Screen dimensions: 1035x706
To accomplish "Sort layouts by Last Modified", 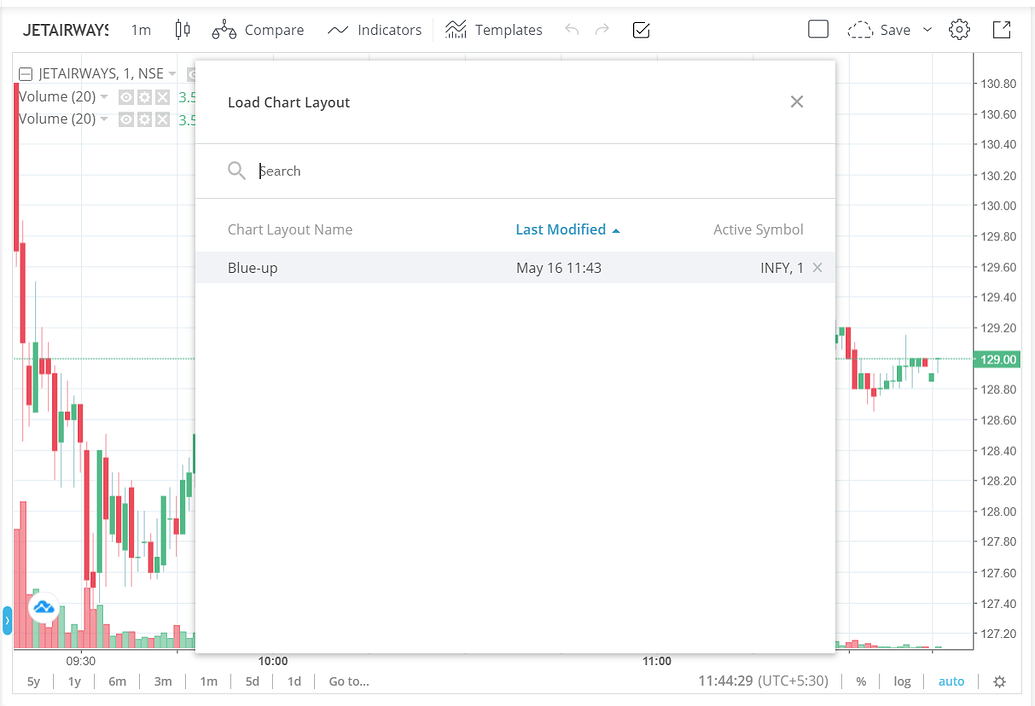I will coord(560,229).
